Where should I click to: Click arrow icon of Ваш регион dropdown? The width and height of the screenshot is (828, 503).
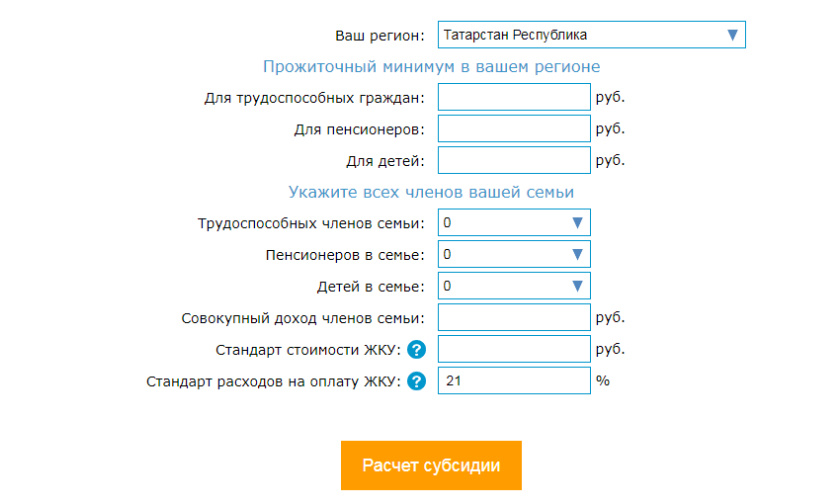click(x=732, y=35)
